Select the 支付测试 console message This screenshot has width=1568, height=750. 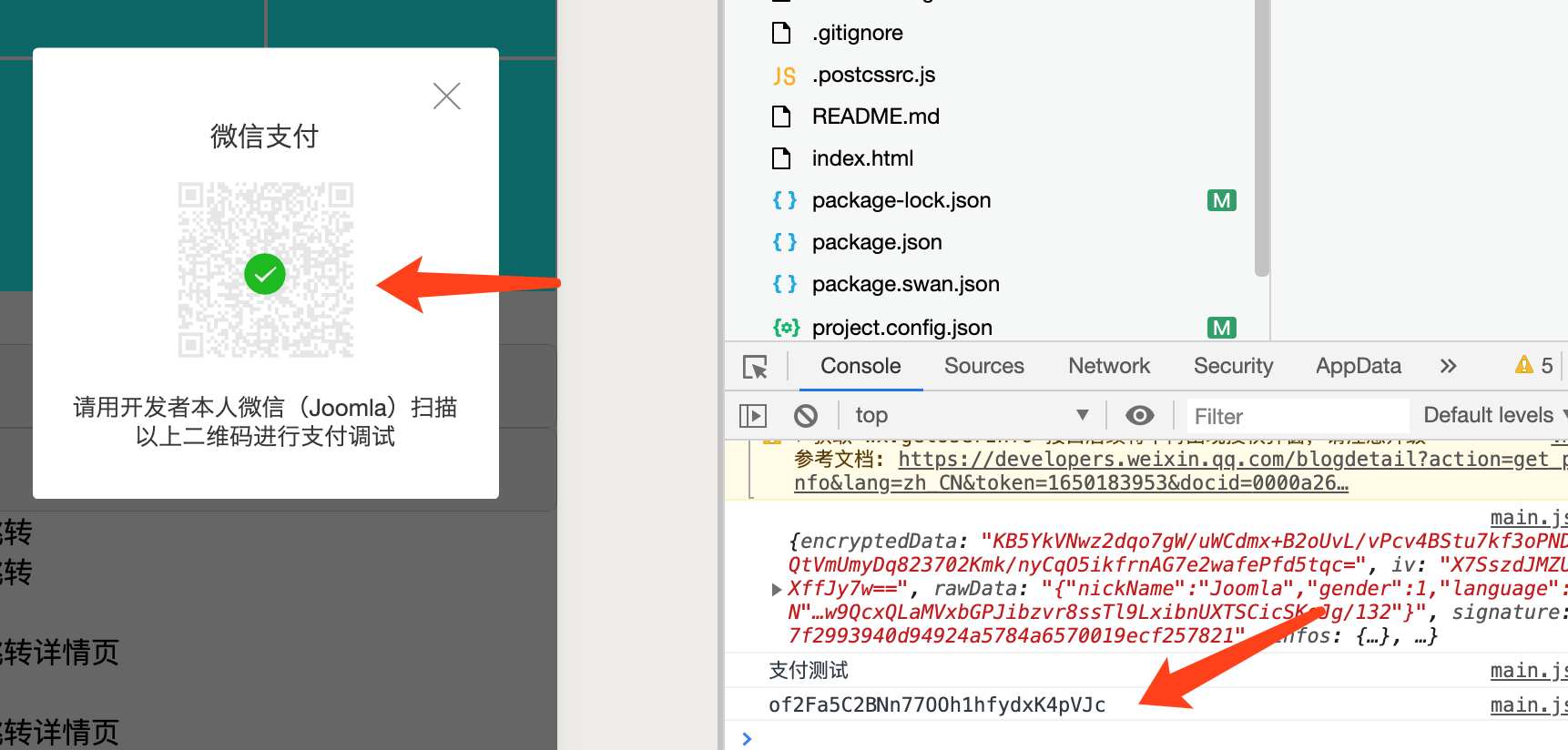coord(809,671)
